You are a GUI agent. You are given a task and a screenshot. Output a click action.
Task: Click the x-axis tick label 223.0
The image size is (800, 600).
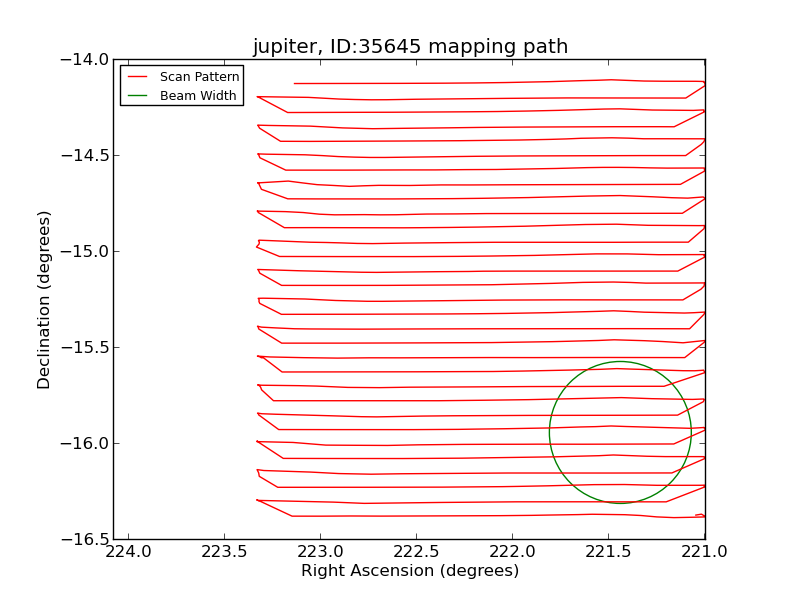coord(320,552)
